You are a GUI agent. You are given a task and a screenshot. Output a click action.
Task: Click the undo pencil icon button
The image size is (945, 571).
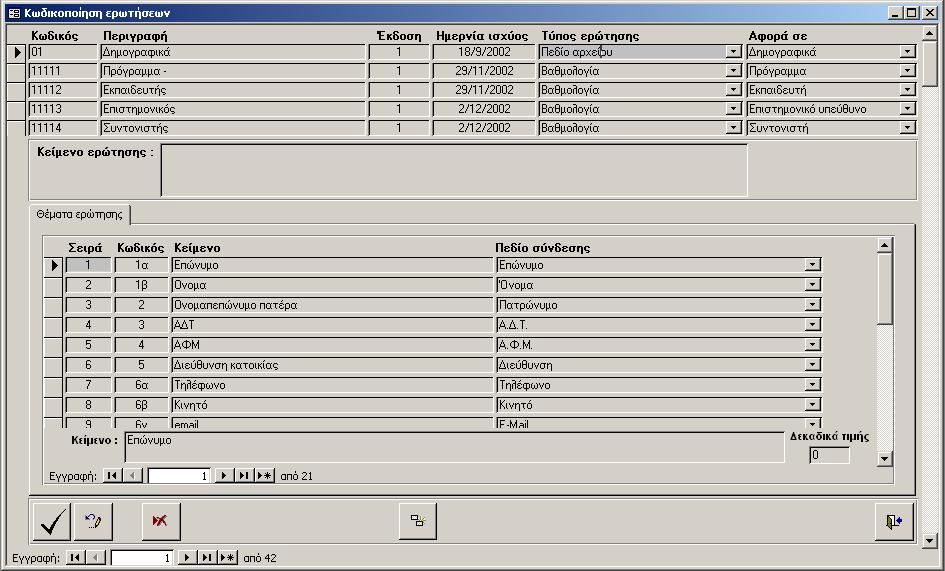tap(93, 521)
